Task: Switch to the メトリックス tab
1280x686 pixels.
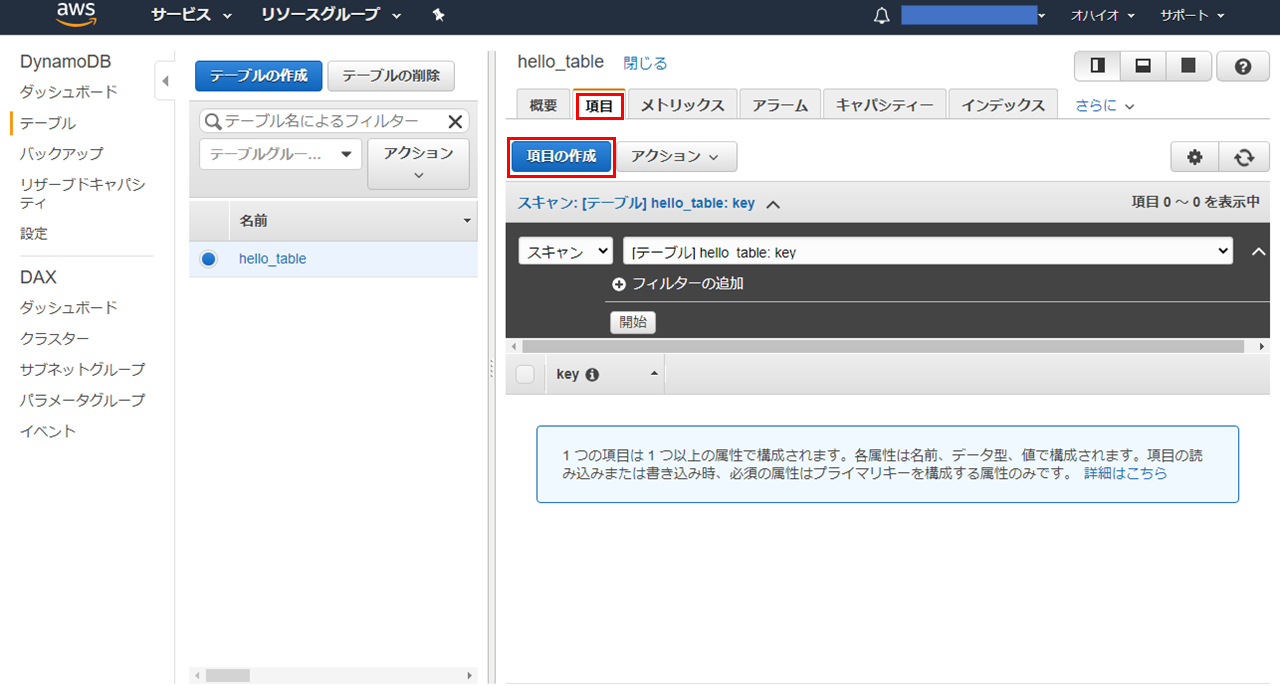Action: tap(683, 105)
